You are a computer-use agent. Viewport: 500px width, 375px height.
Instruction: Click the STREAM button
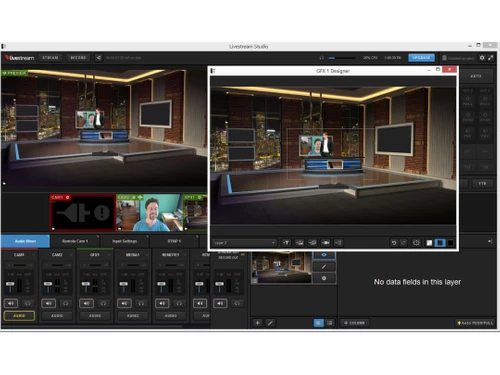click(x=50, y=58)
